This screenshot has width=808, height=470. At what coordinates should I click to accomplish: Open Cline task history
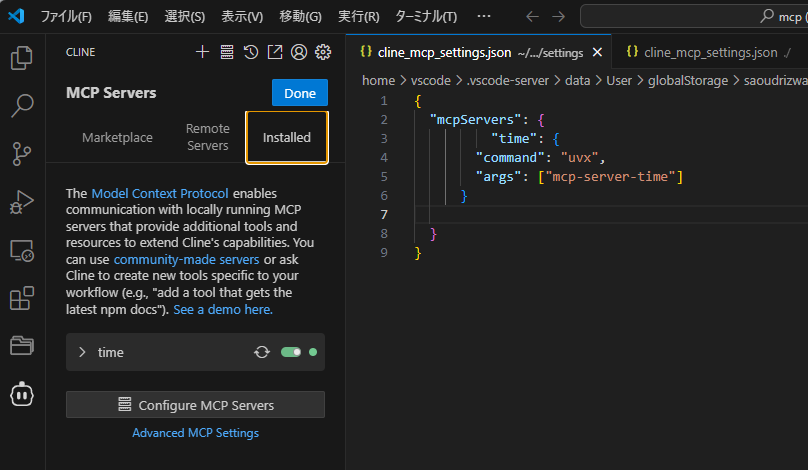(x=251, y=52)
